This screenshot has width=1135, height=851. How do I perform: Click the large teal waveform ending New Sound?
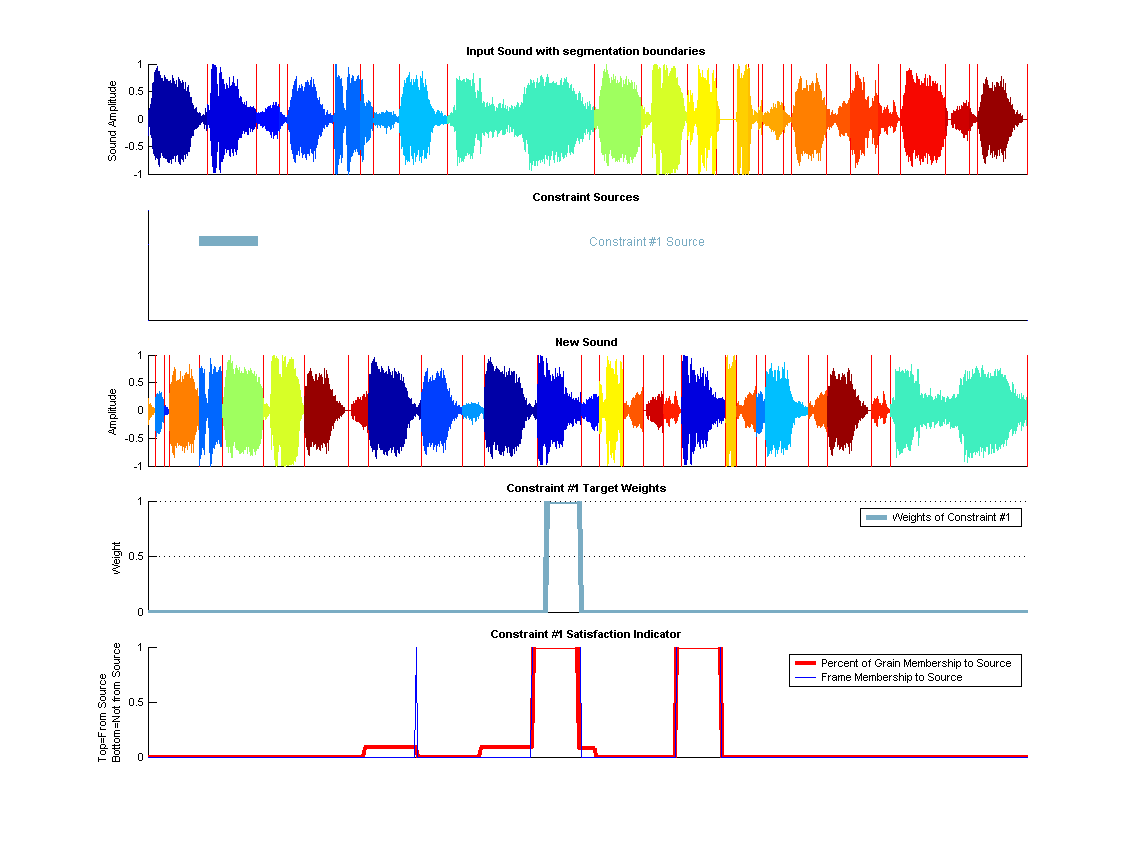960,410
